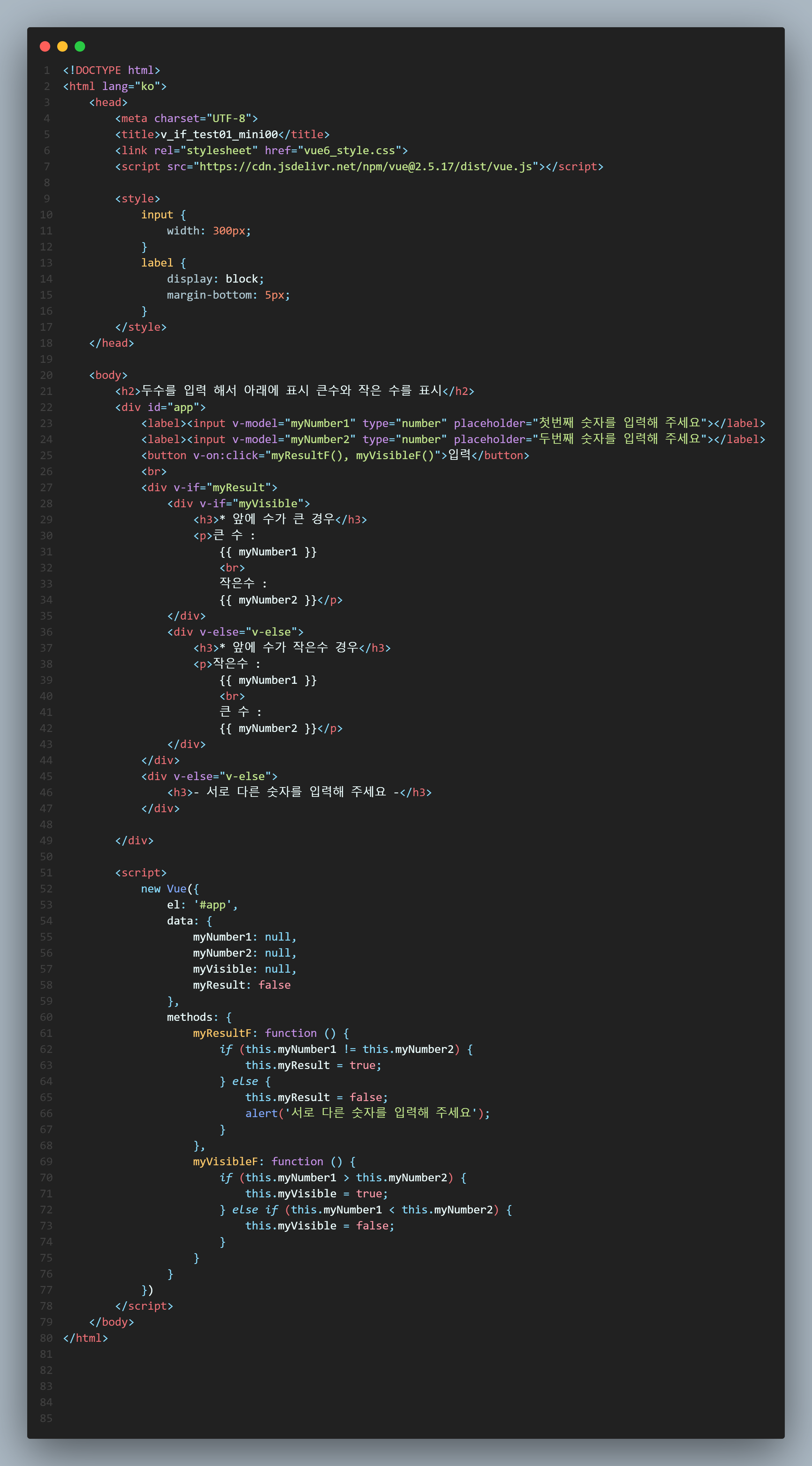Screen dimensions: 812x1466
Task: Click the red close dot
Action: tap(45, 47)
